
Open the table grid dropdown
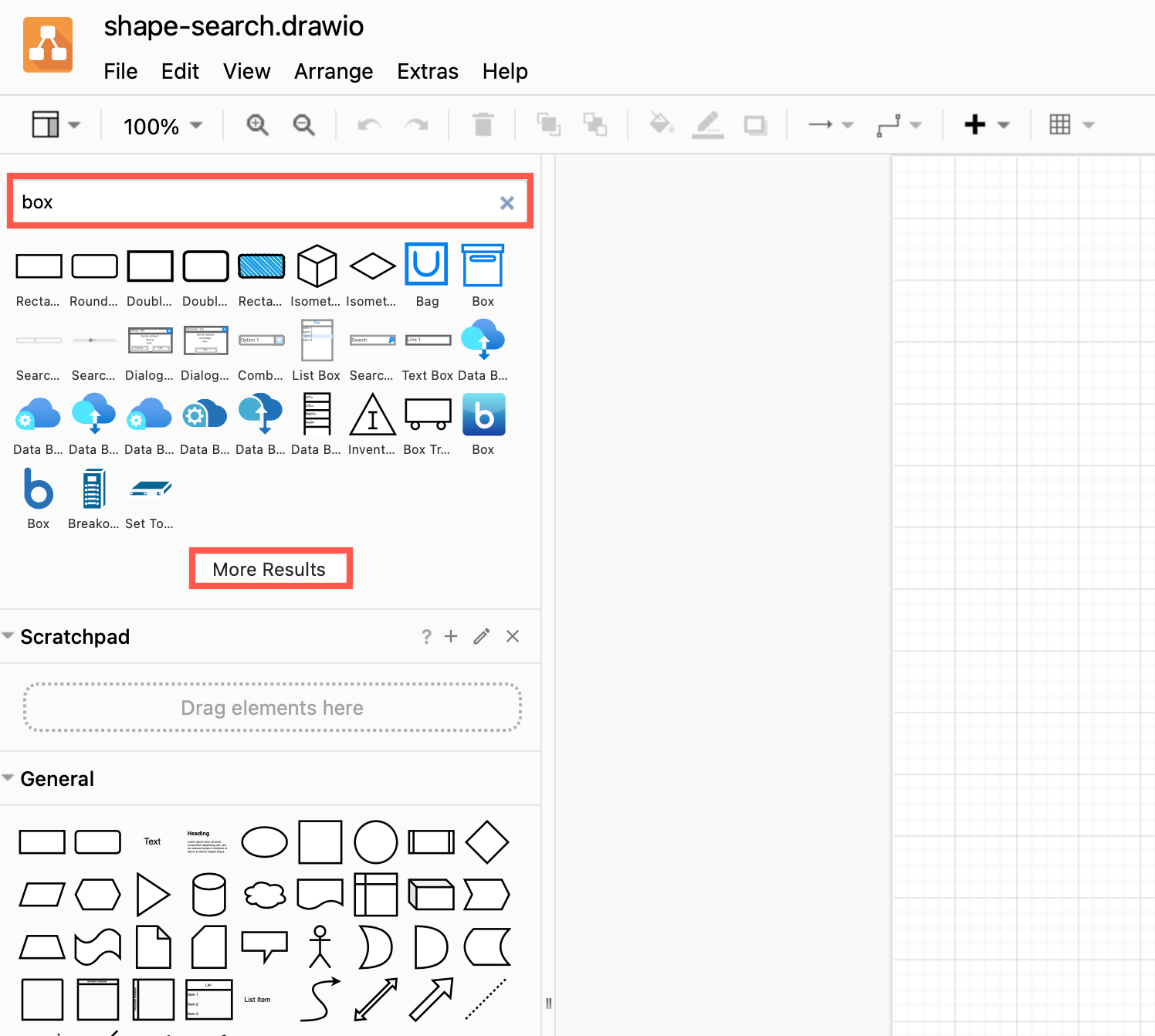tap(1071, 124)
